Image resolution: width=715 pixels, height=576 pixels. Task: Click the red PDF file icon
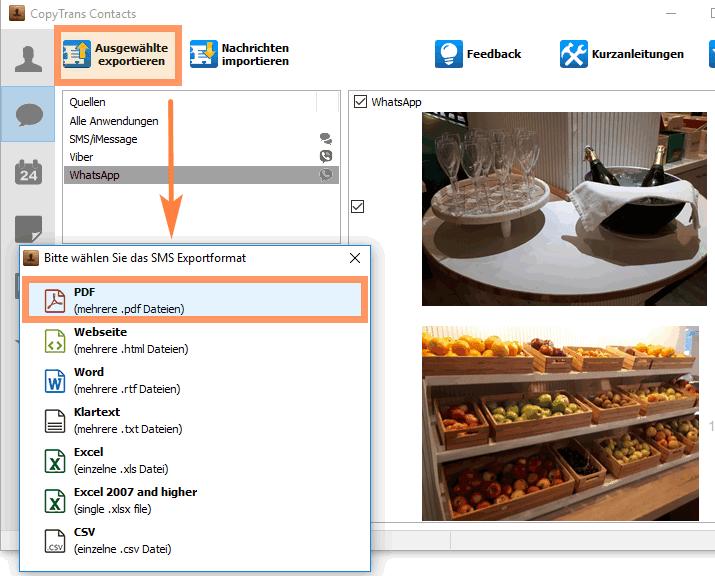pyautogui.click(x=55, y=301)
